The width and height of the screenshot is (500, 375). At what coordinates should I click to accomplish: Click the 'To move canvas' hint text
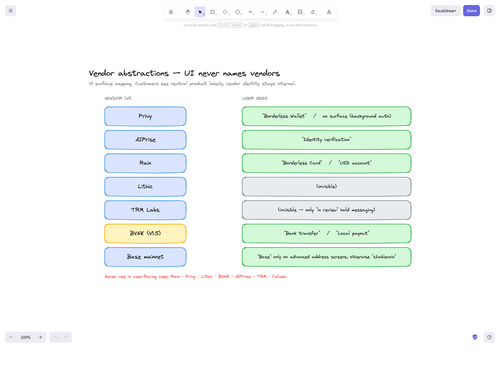coord(250,25)
